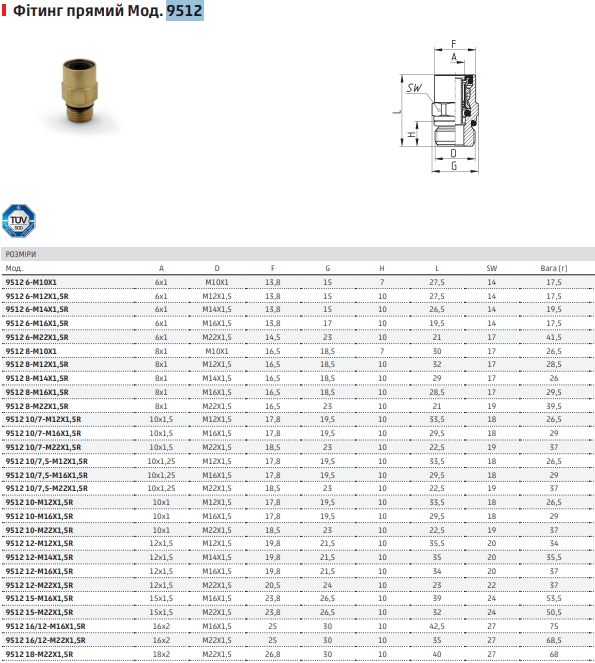Screen dimensions: 595x663
Task: Click weight 53,5 in 15-M16X1,5R row
Action: click(x=554, y=598)
